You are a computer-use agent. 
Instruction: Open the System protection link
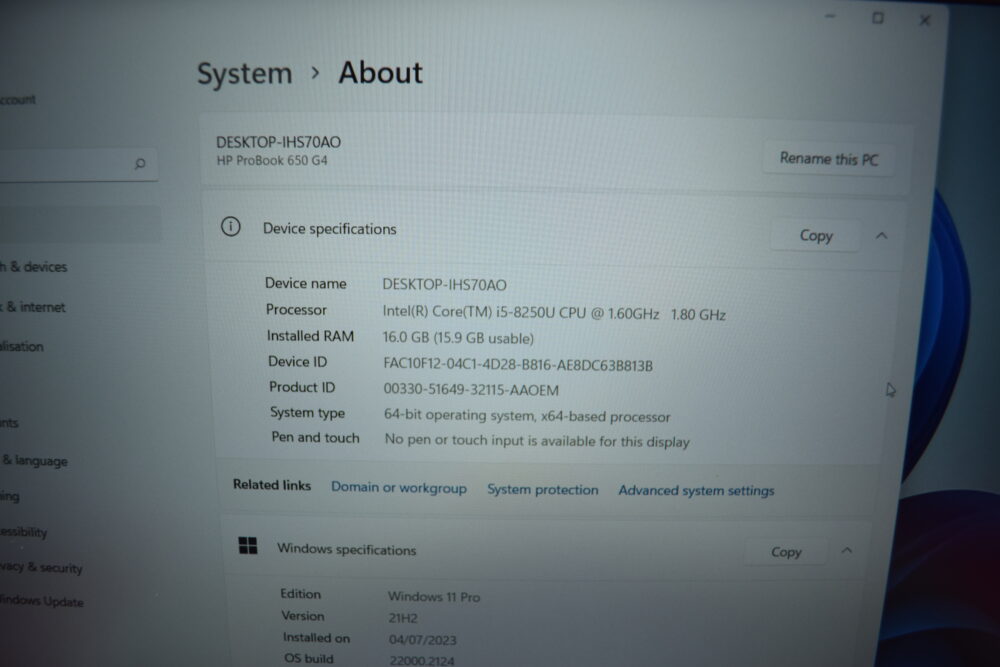tap(543, 489)
